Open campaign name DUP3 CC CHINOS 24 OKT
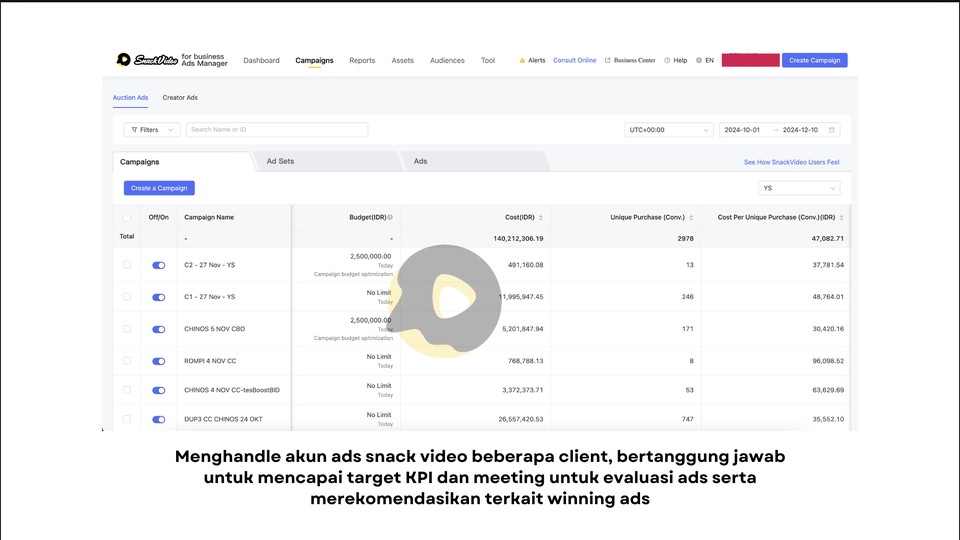This screenshot has width=960, height=540. pyautogui.click(x=223, y=419)
